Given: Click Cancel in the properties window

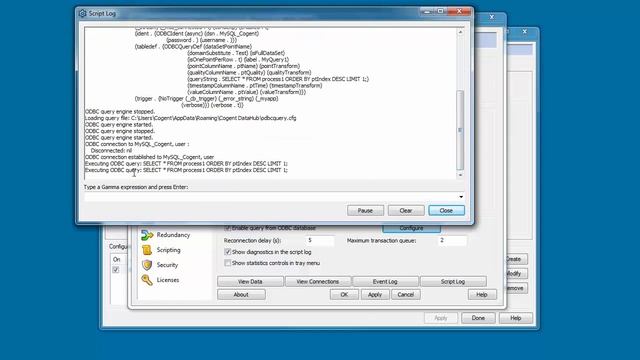Looking at the screenshot, I should click(x=406, y=295).
